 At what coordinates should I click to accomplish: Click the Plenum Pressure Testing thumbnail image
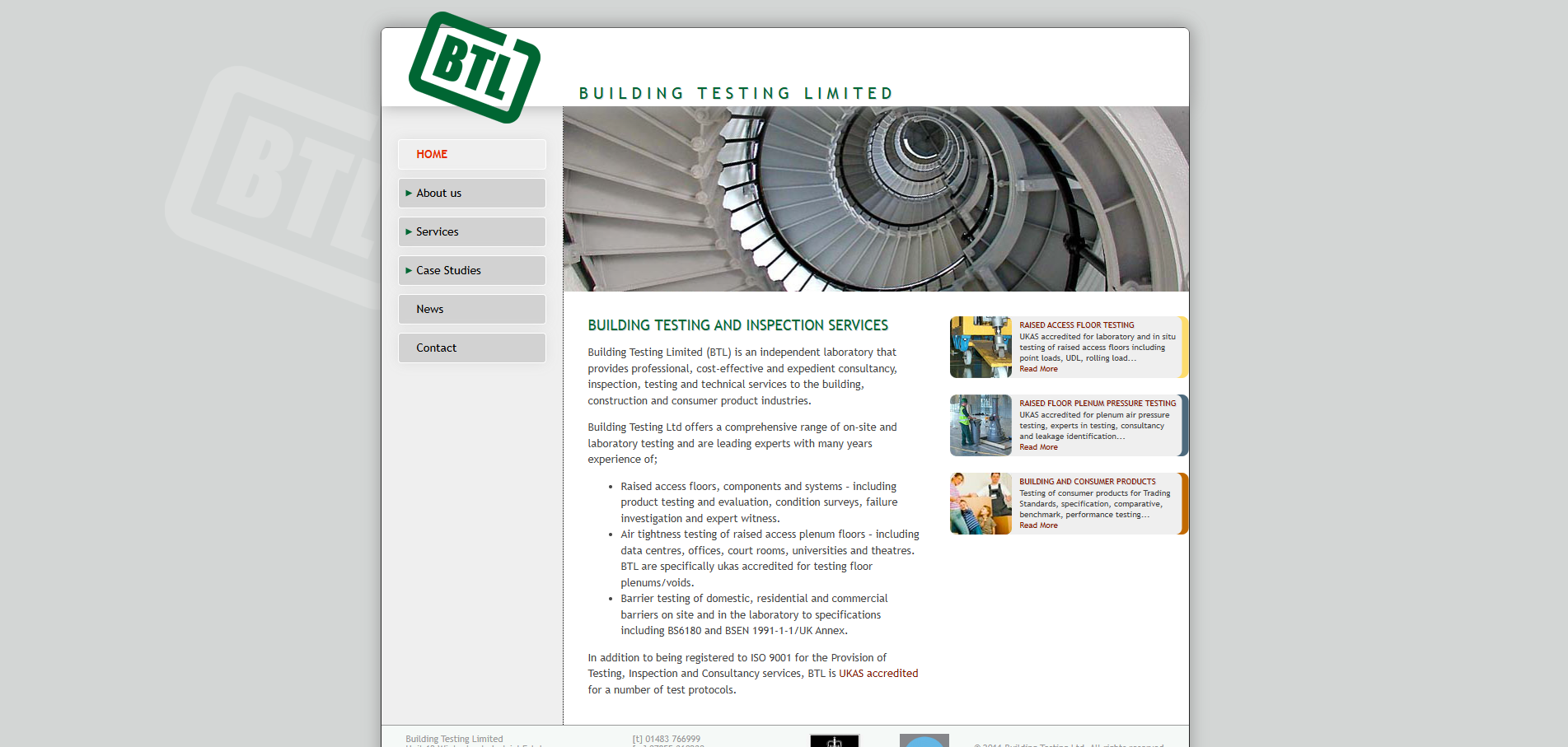click(x=981, y=425)
